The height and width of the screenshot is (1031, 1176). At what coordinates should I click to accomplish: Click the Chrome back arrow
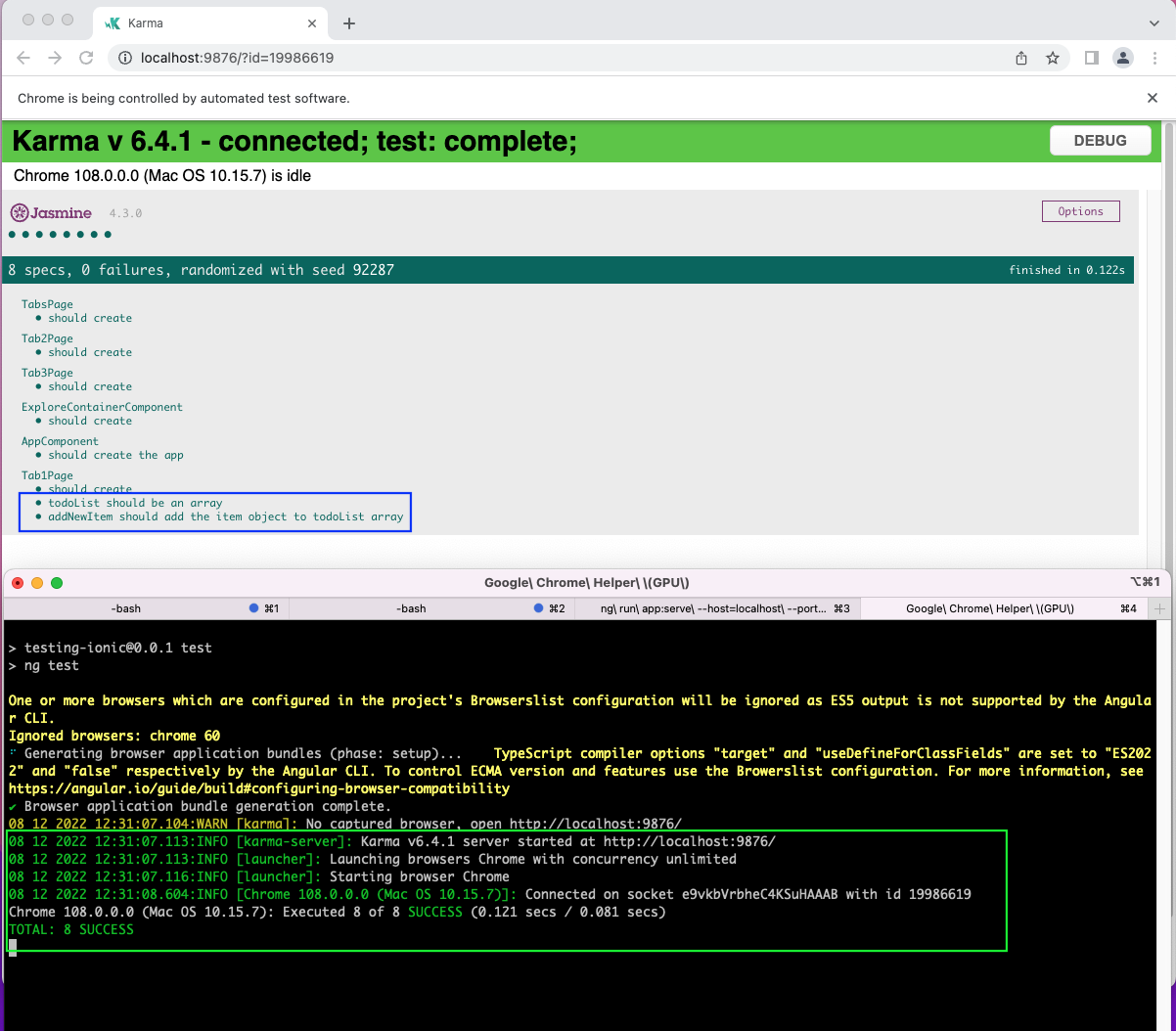[23, 58]
